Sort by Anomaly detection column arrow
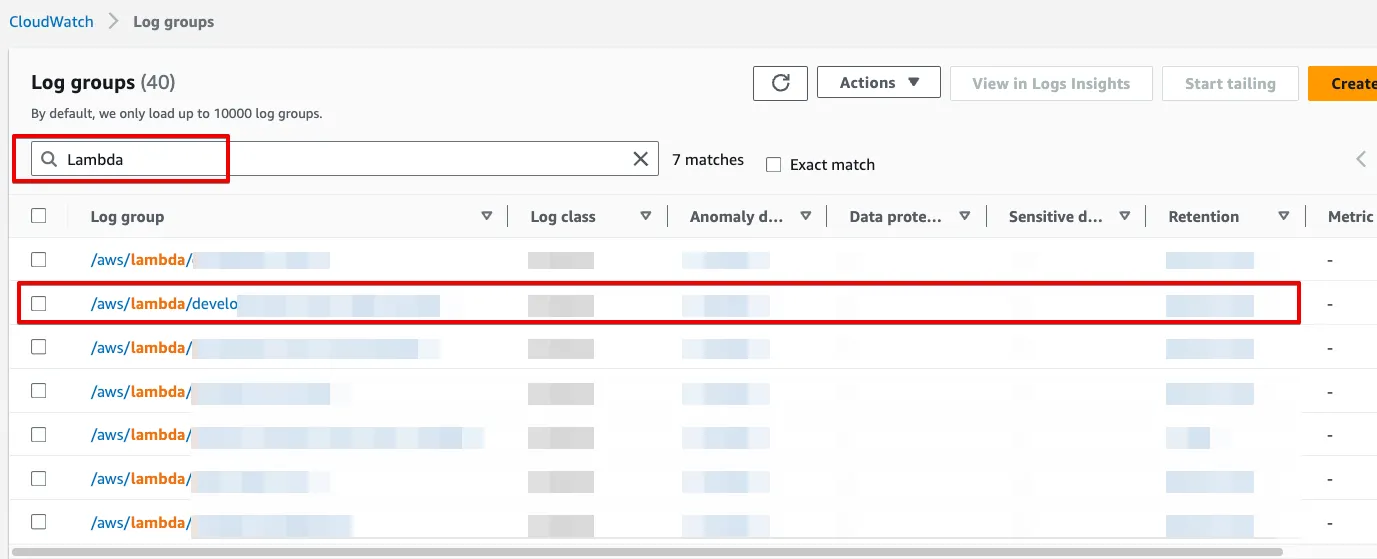1377x559 pixels. pos(806,216)
